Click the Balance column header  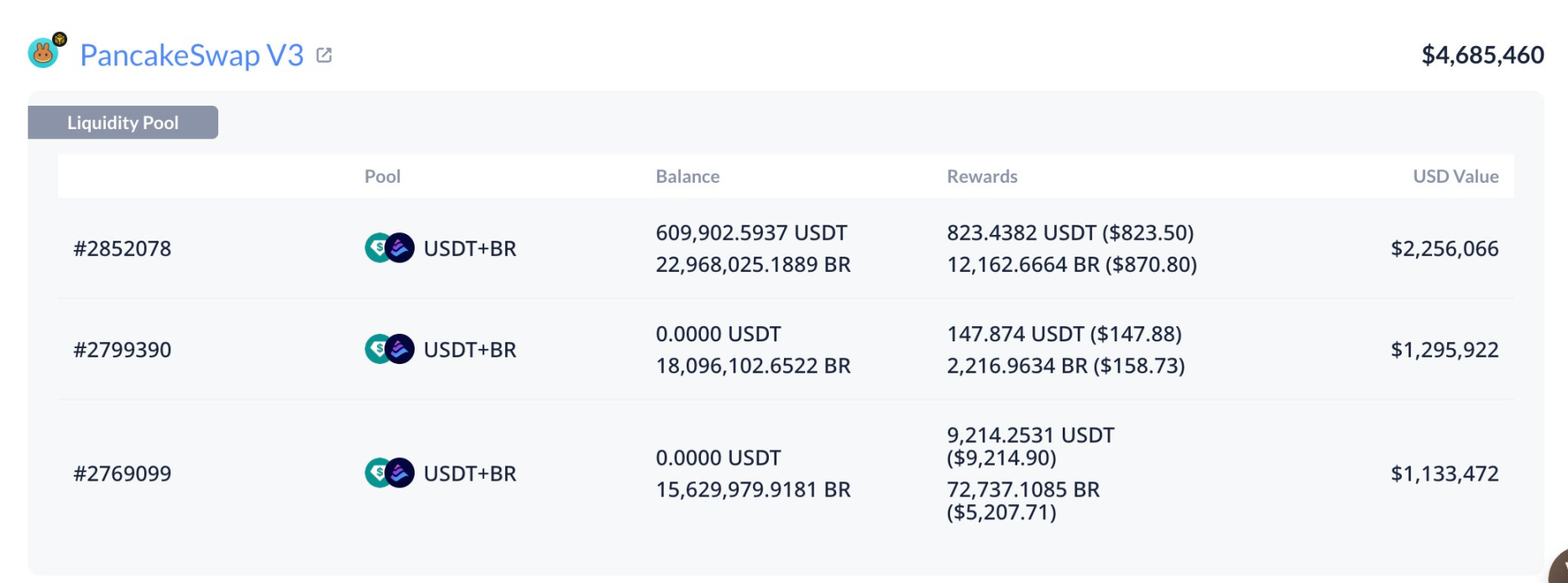pos(687,176)
